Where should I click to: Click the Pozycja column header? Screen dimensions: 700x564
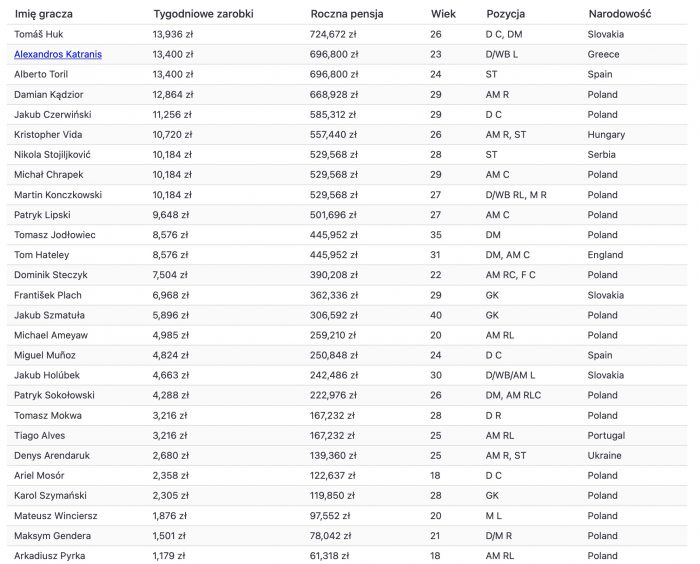pos(505,14)
